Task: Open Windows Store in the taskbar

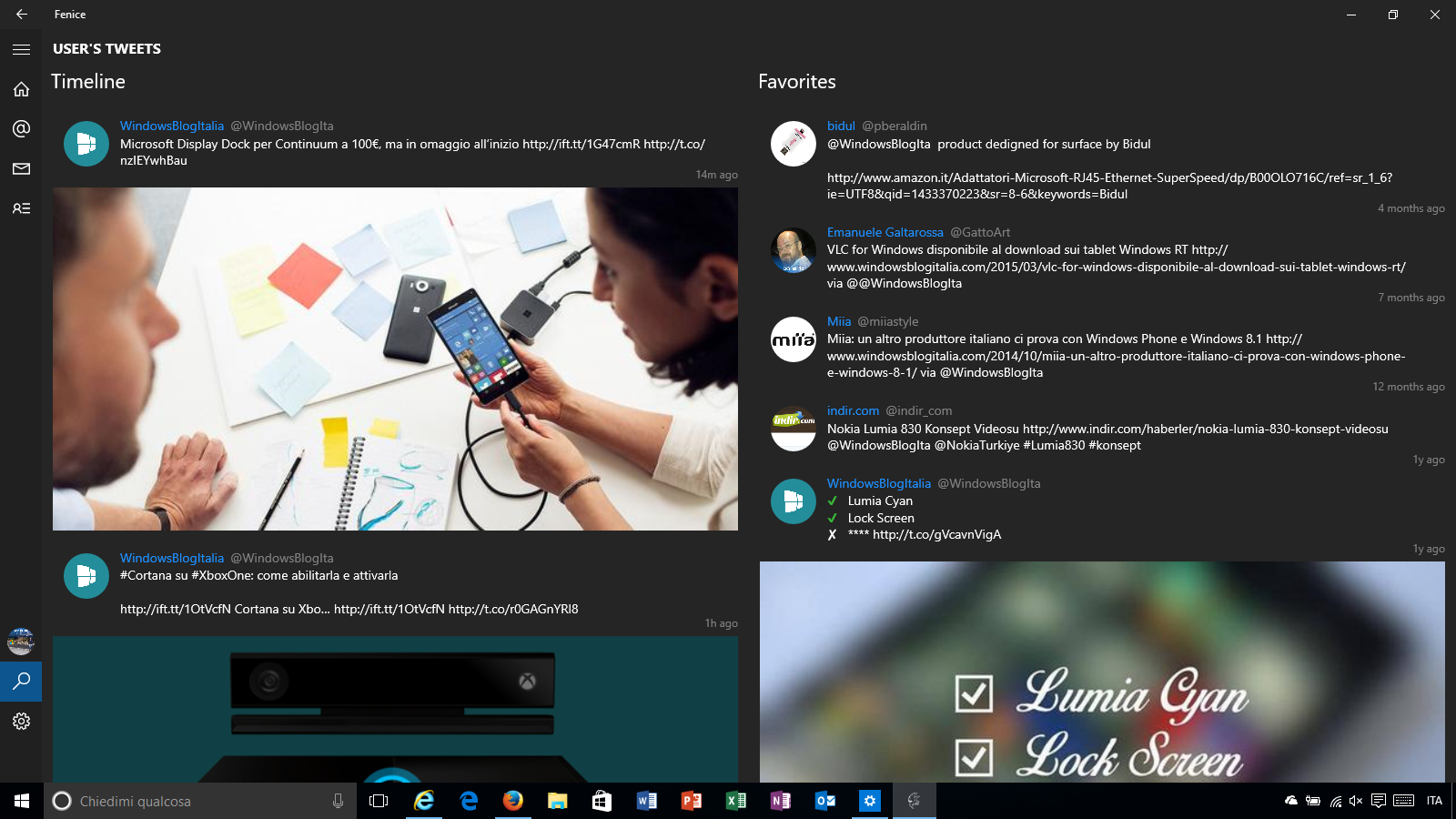Action: click(602, 801)
